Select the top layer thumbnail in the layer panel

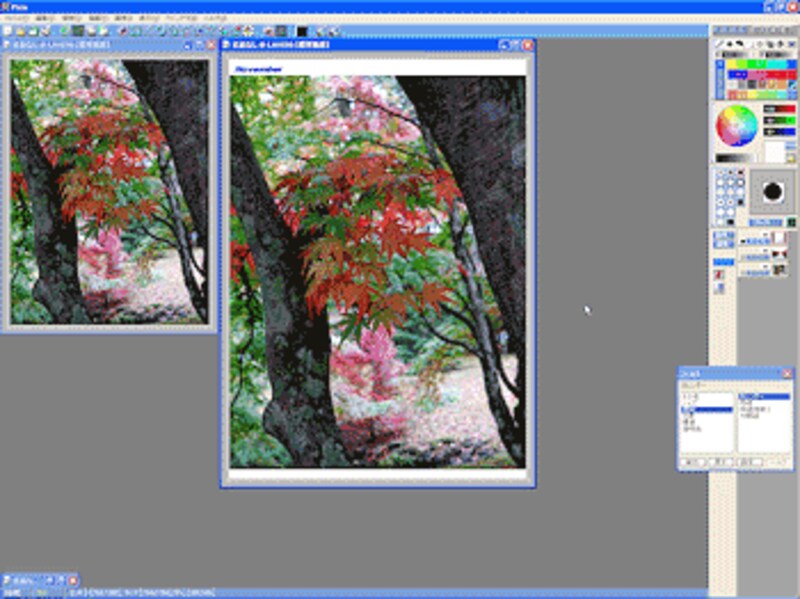pyautogui.click(x=779, y=238)
